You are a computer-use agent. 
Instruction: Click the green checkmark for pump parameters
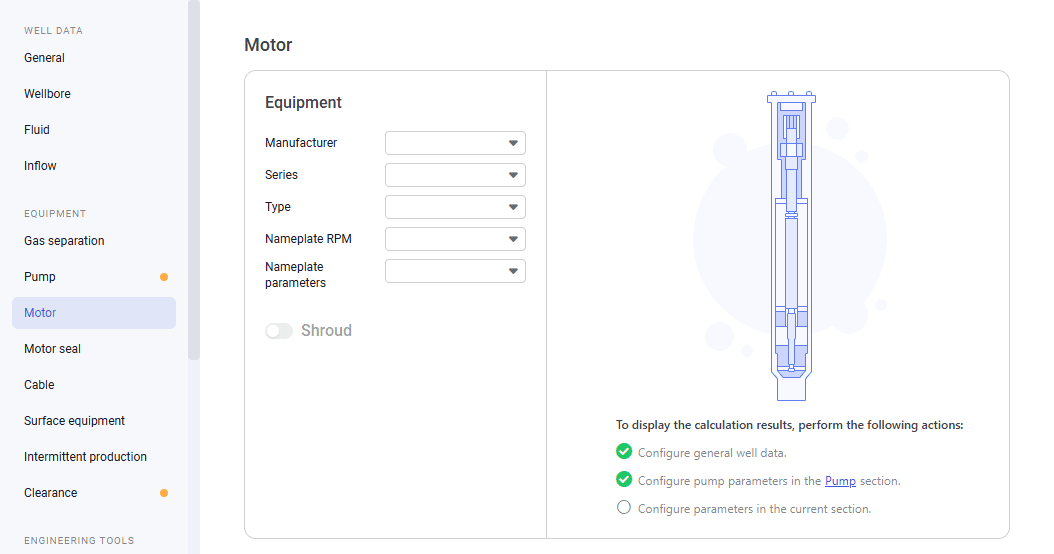click(624, 479)
